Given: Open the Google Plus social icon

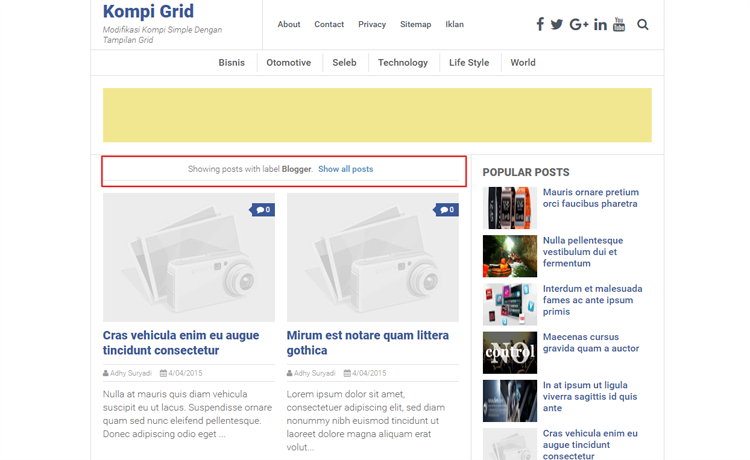Looking at the screenshot, I should tap(578, 24).
